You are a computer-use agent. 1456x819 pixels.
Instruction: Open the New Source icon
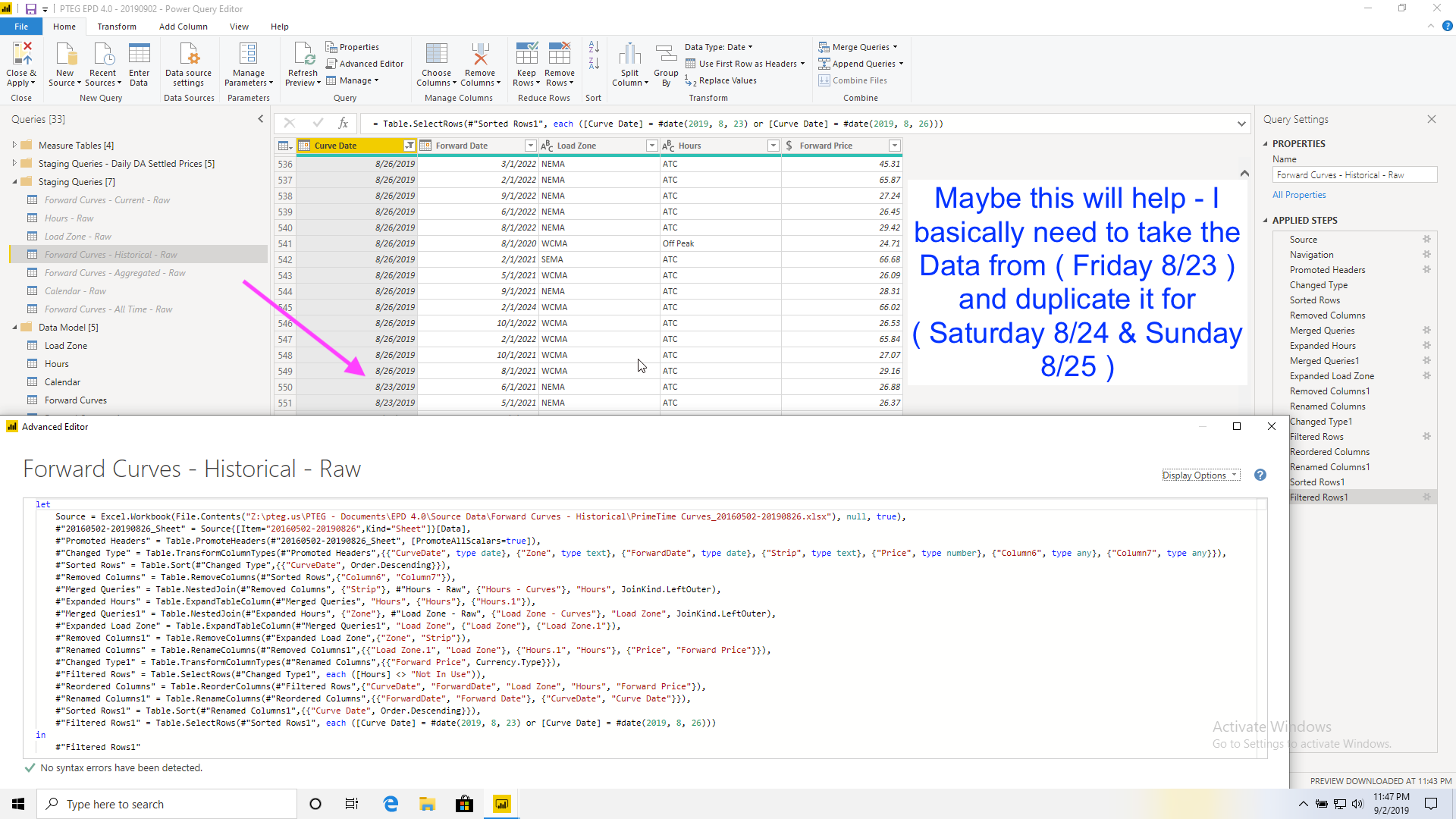pyautogui.click(x=65, y=55)
